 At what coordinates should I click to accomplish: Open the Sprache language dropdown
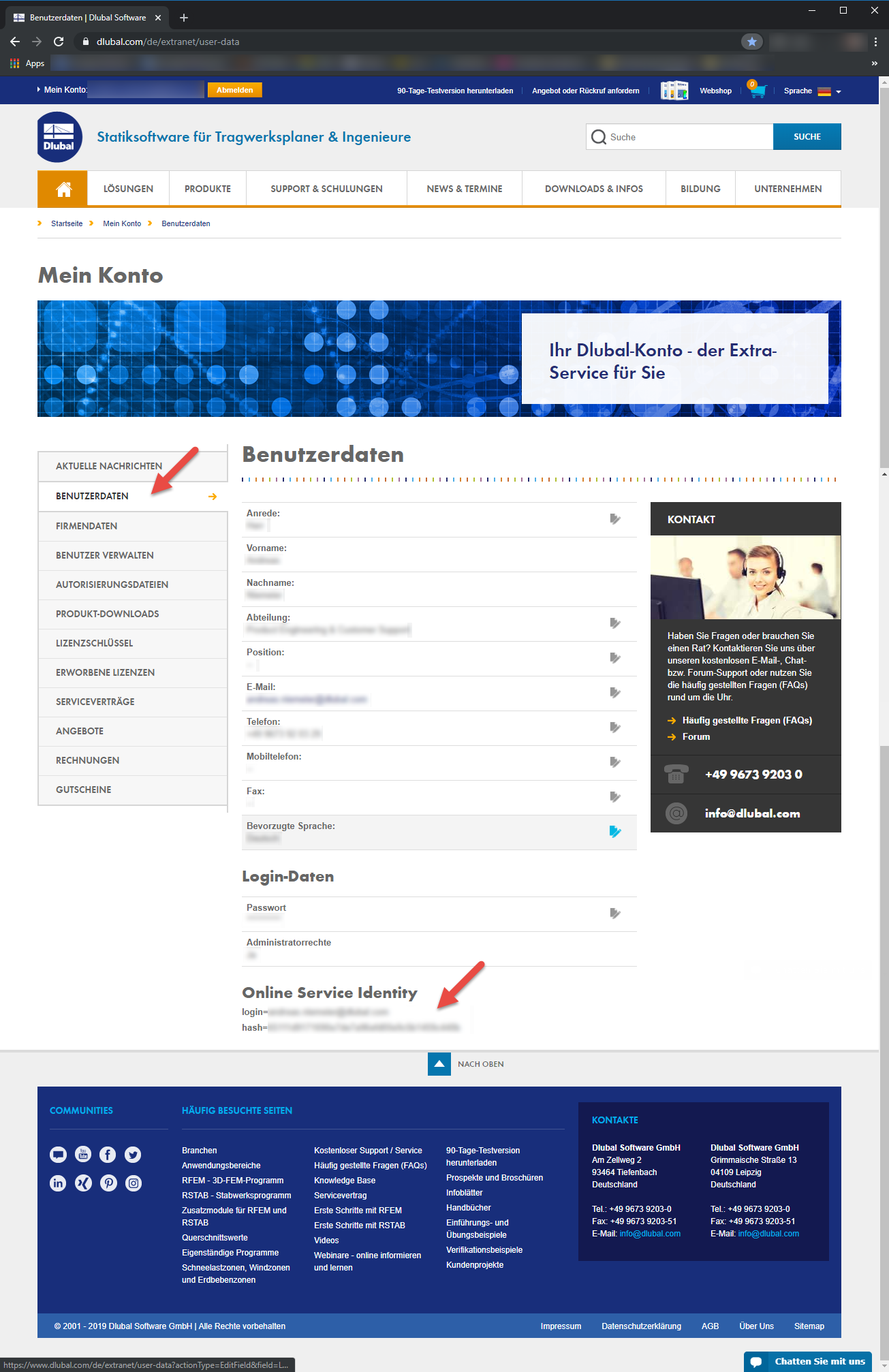tap(812, 91)
